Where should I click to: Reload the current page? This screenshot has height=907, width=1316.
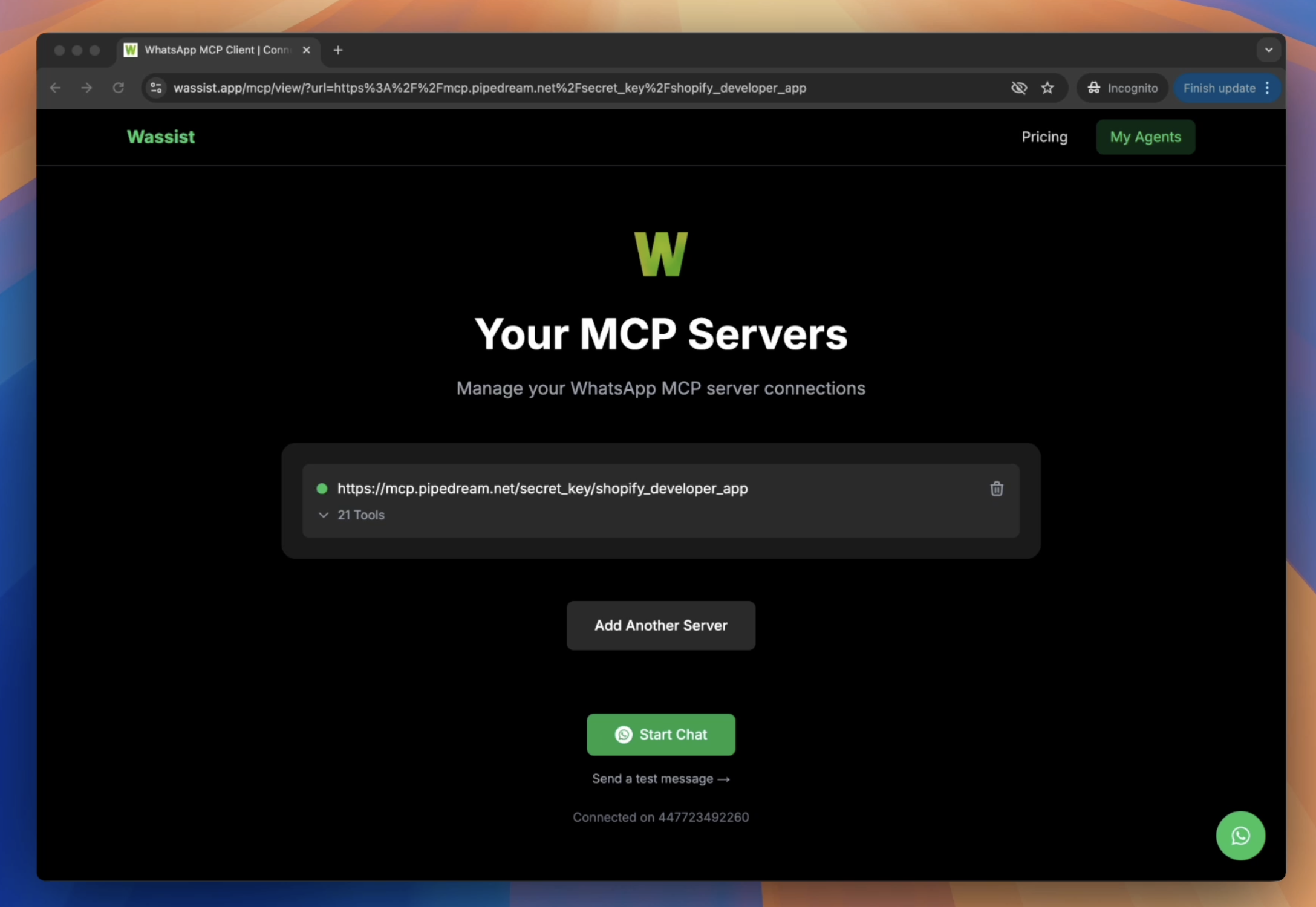click(119, 88)
